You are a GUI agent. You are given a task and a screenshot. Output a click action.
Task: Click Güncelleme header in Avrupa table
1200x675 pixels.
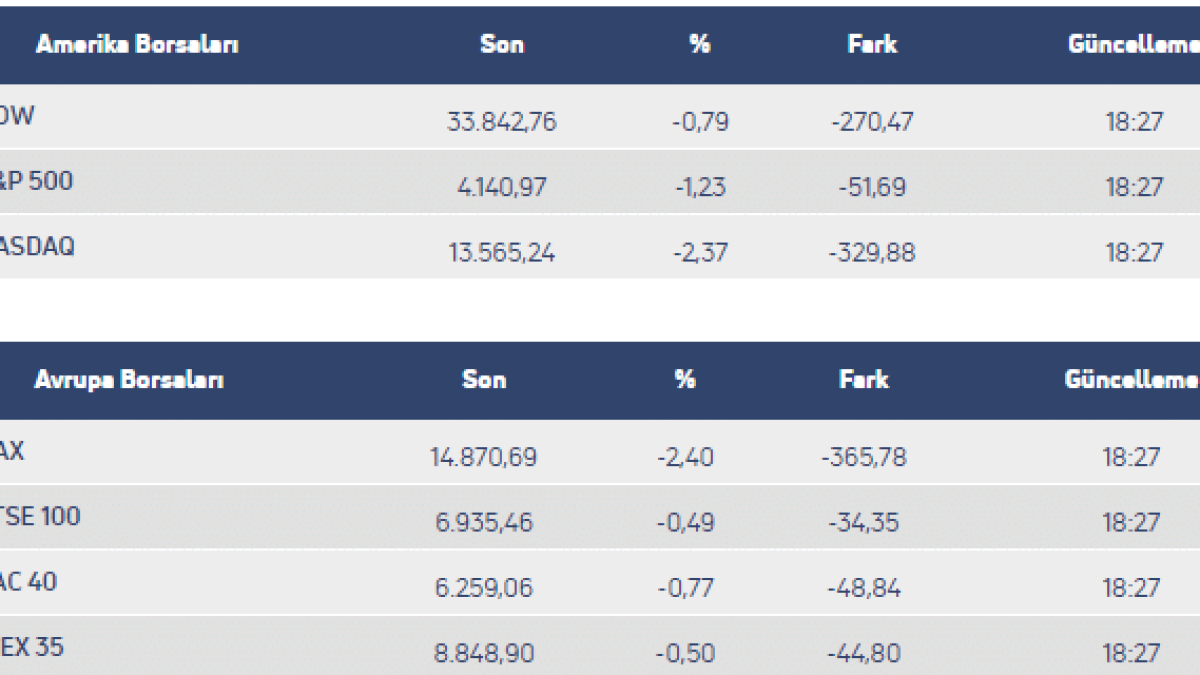(1131, 380)
